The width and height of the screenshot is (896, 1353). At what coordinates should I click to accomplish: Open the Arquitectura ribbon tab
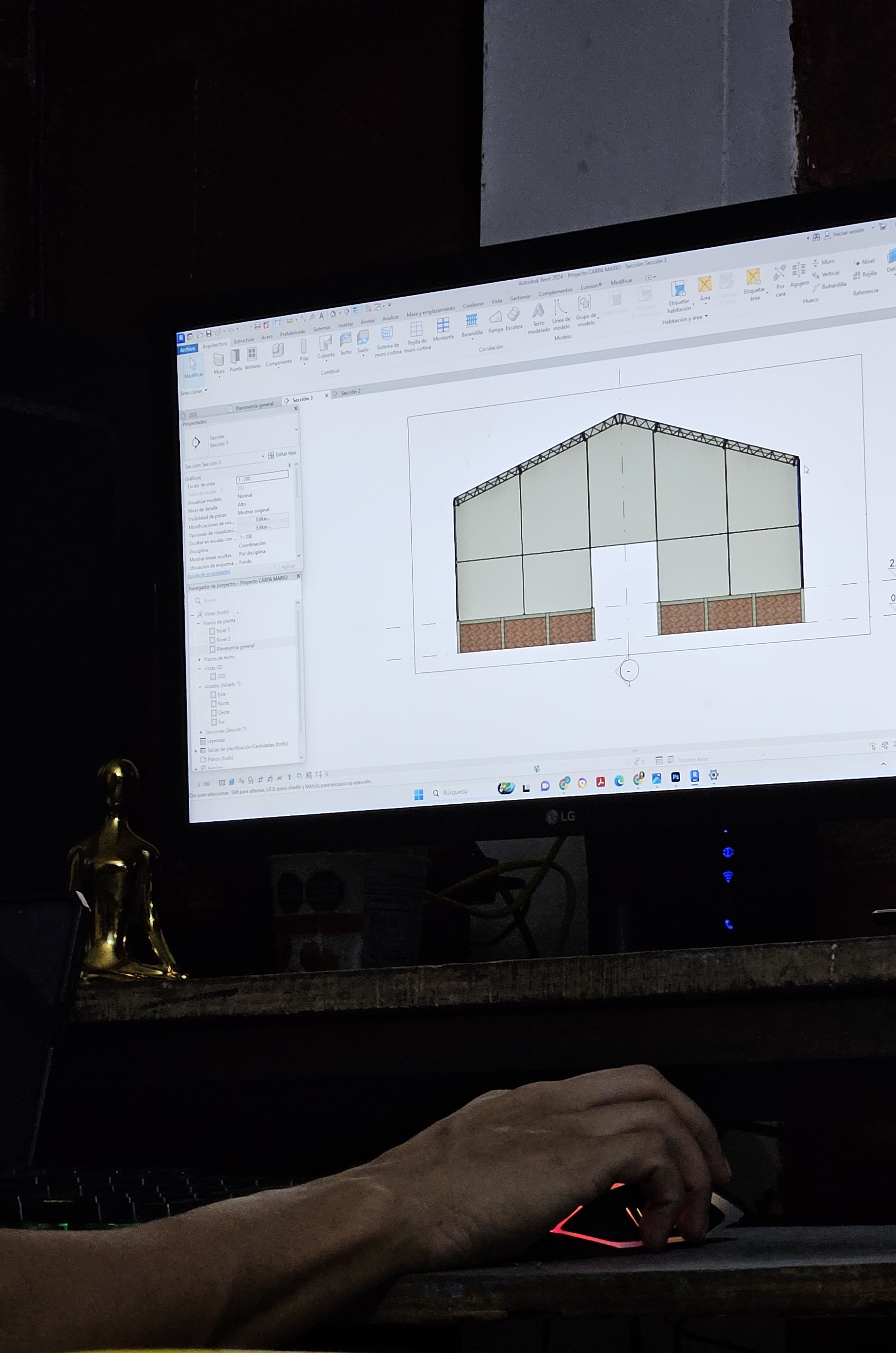[x=214, y=345]
